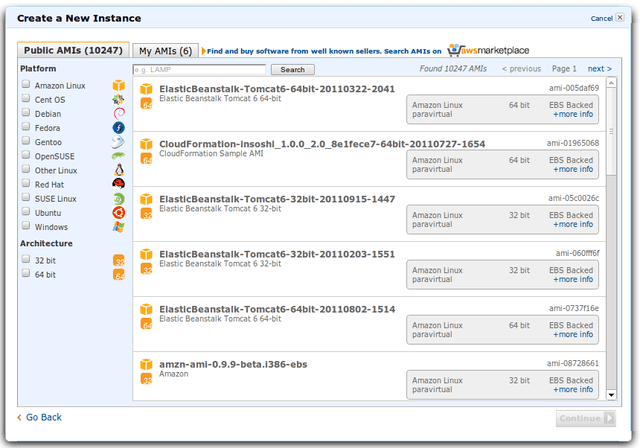The width and height of the screenshot is (640, 448).
Task: Expand more info for CloudFormation sample AMI
Action: click(x=573, y=169)
